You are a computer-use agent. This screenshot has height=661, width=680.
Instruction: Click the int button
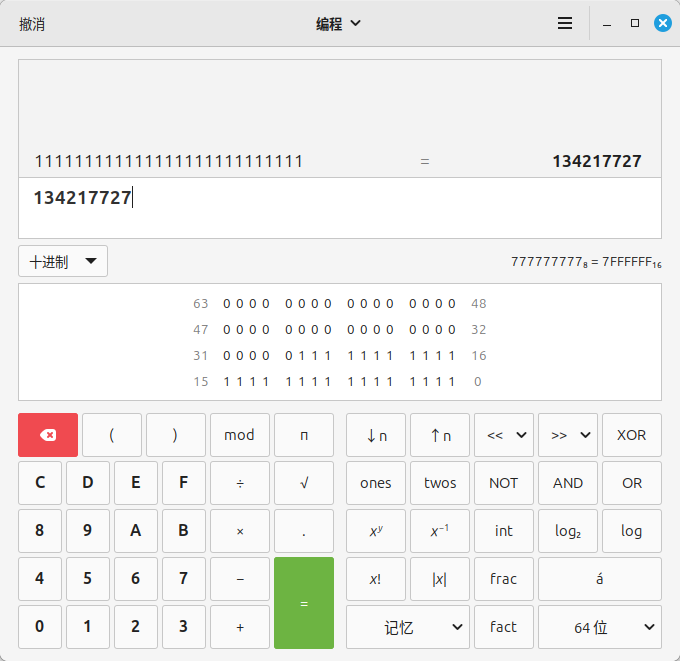pyautogui.click(x=504, y=531)
